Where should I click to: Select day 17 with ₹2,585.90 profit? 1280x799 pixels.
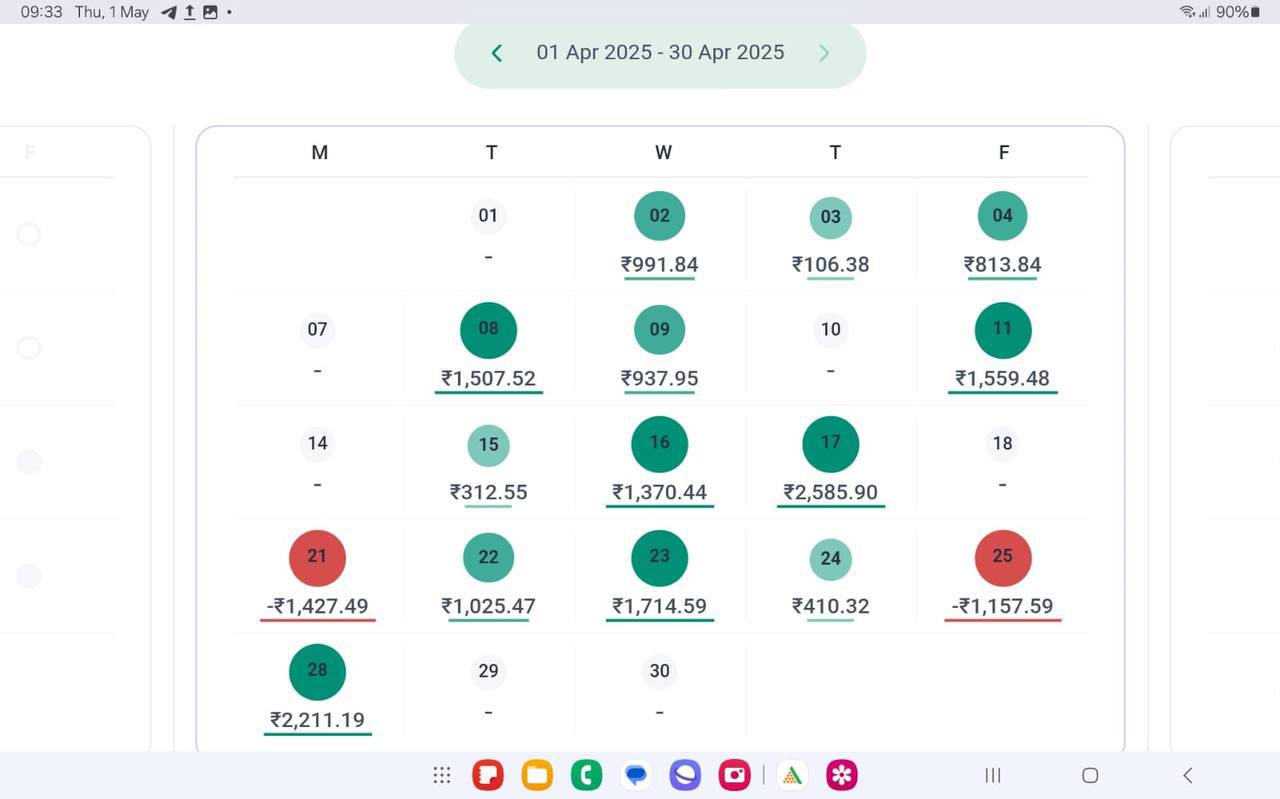point(830,444)
